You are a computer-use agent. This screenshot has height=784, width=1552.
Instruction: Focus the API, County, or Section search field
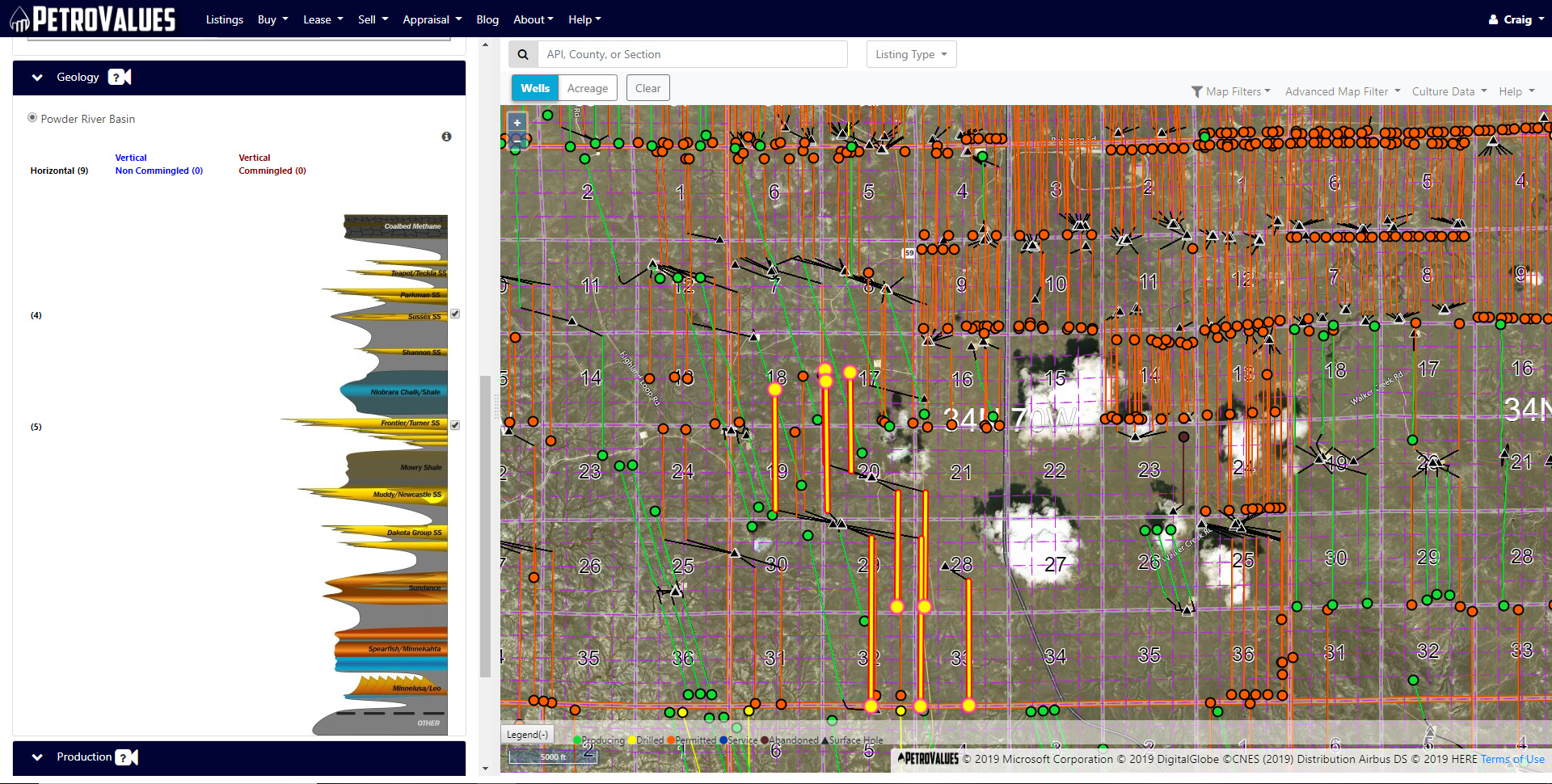[x=692, y=54]
